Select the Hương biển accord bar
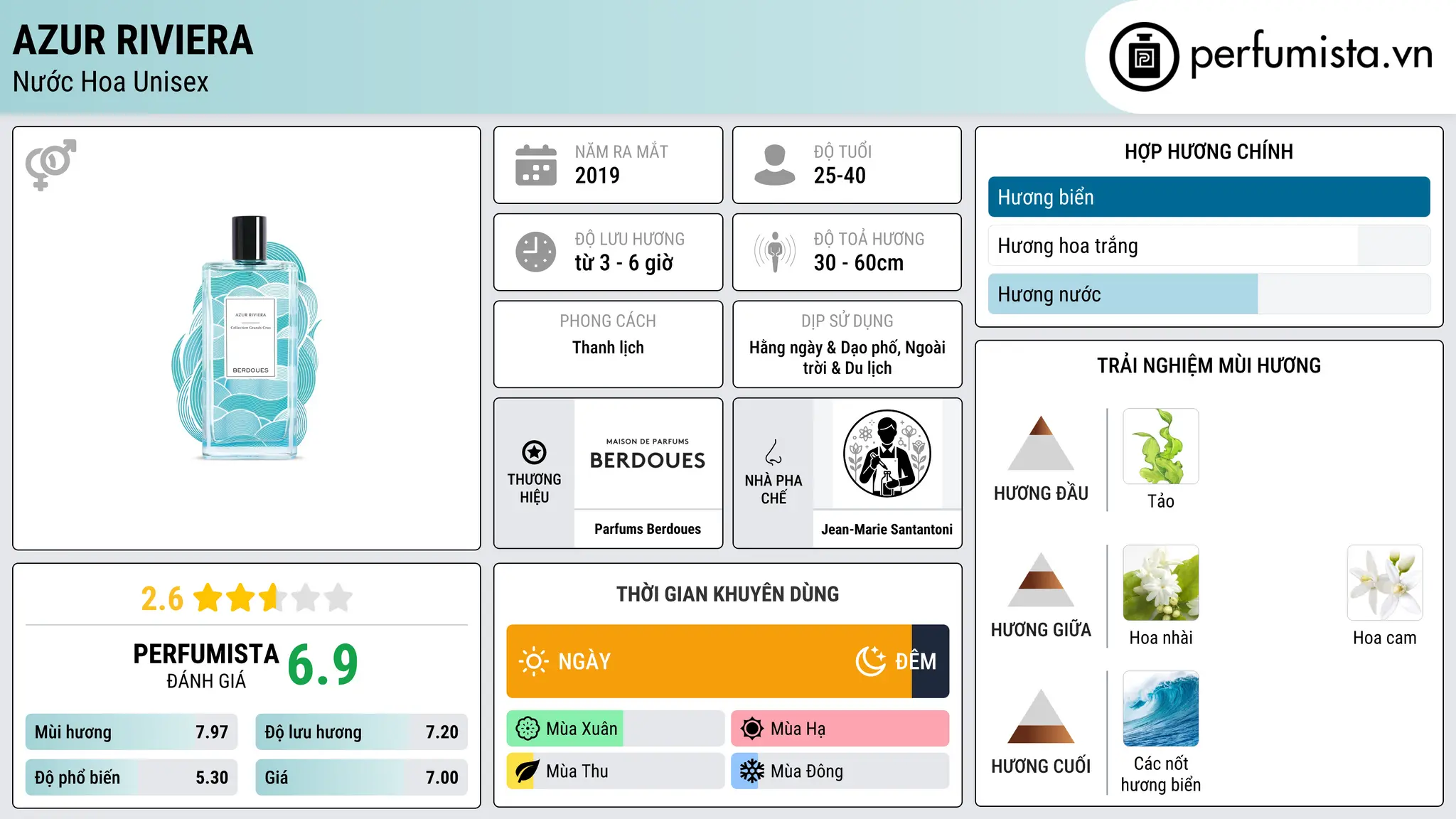This screenshot has width=1456, height=819. pos(1209,197)
